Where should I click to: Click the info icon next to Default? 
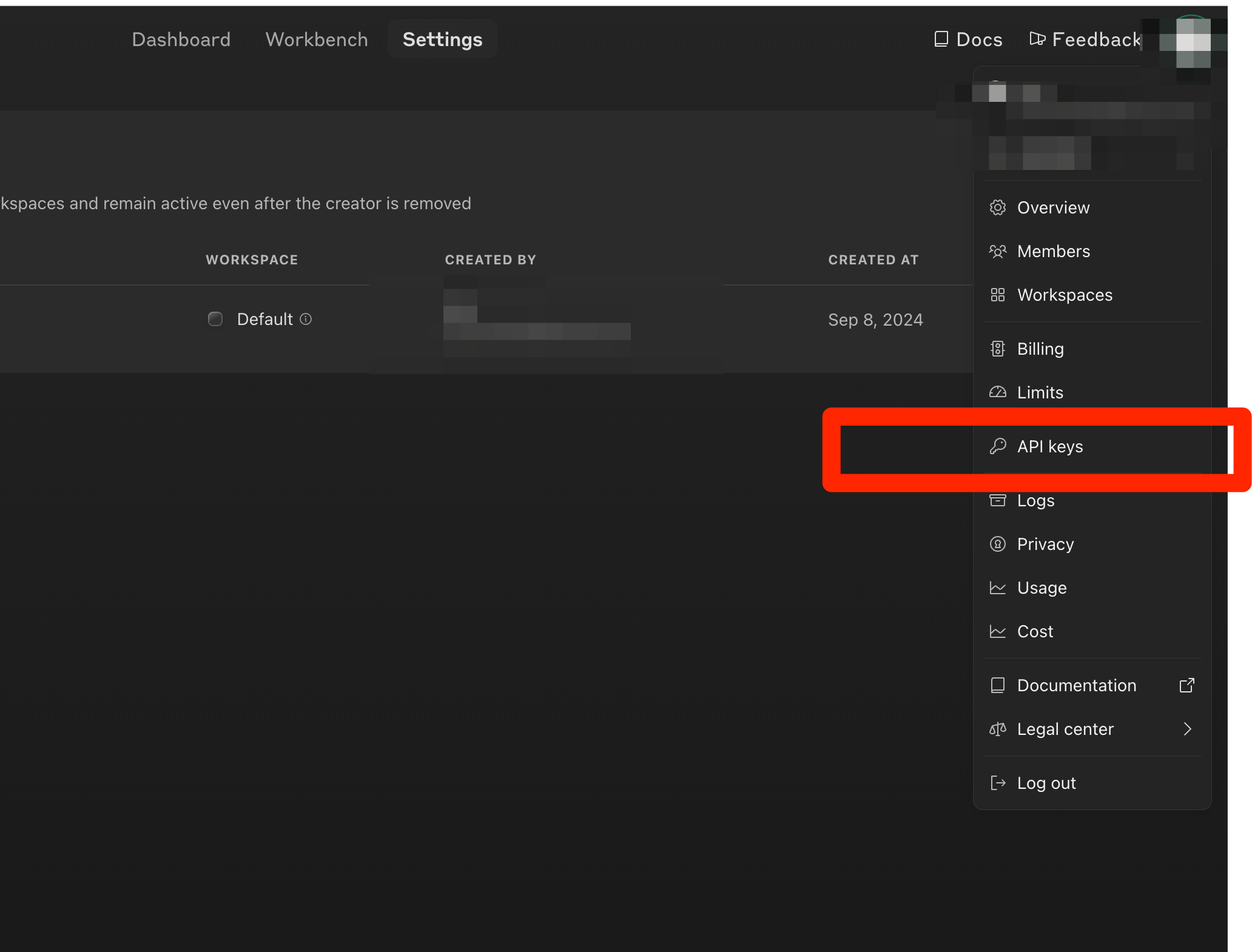pos(306,319)
